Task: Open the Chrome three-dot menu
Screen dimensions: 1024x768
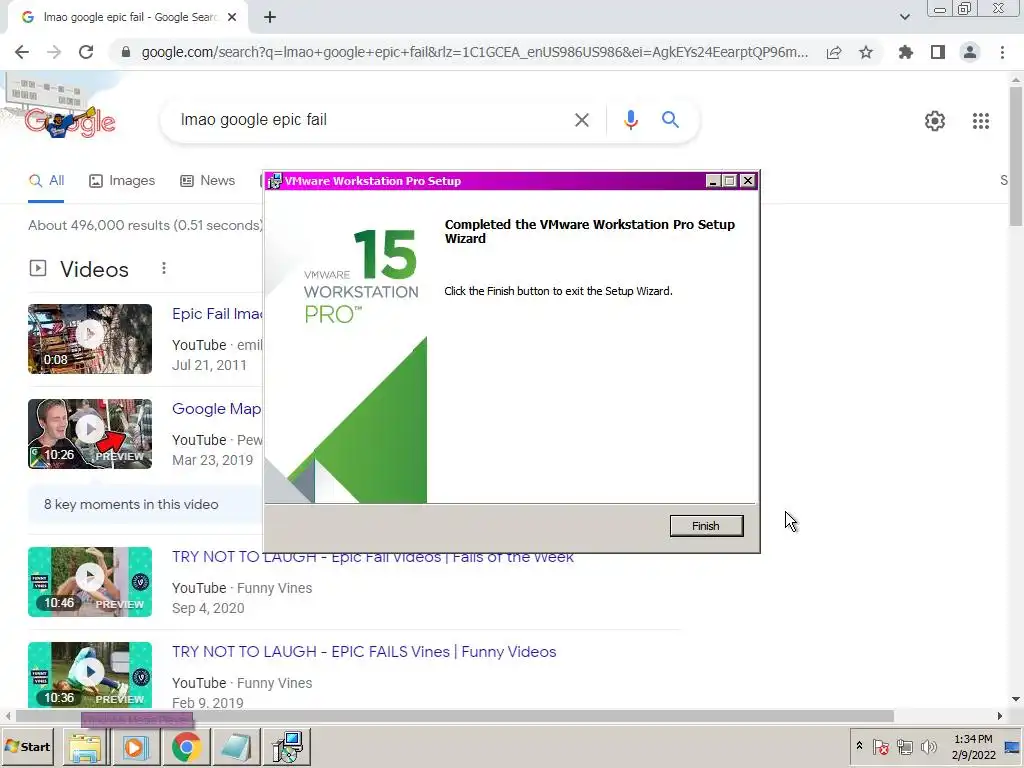Action: coord(1002,52)
